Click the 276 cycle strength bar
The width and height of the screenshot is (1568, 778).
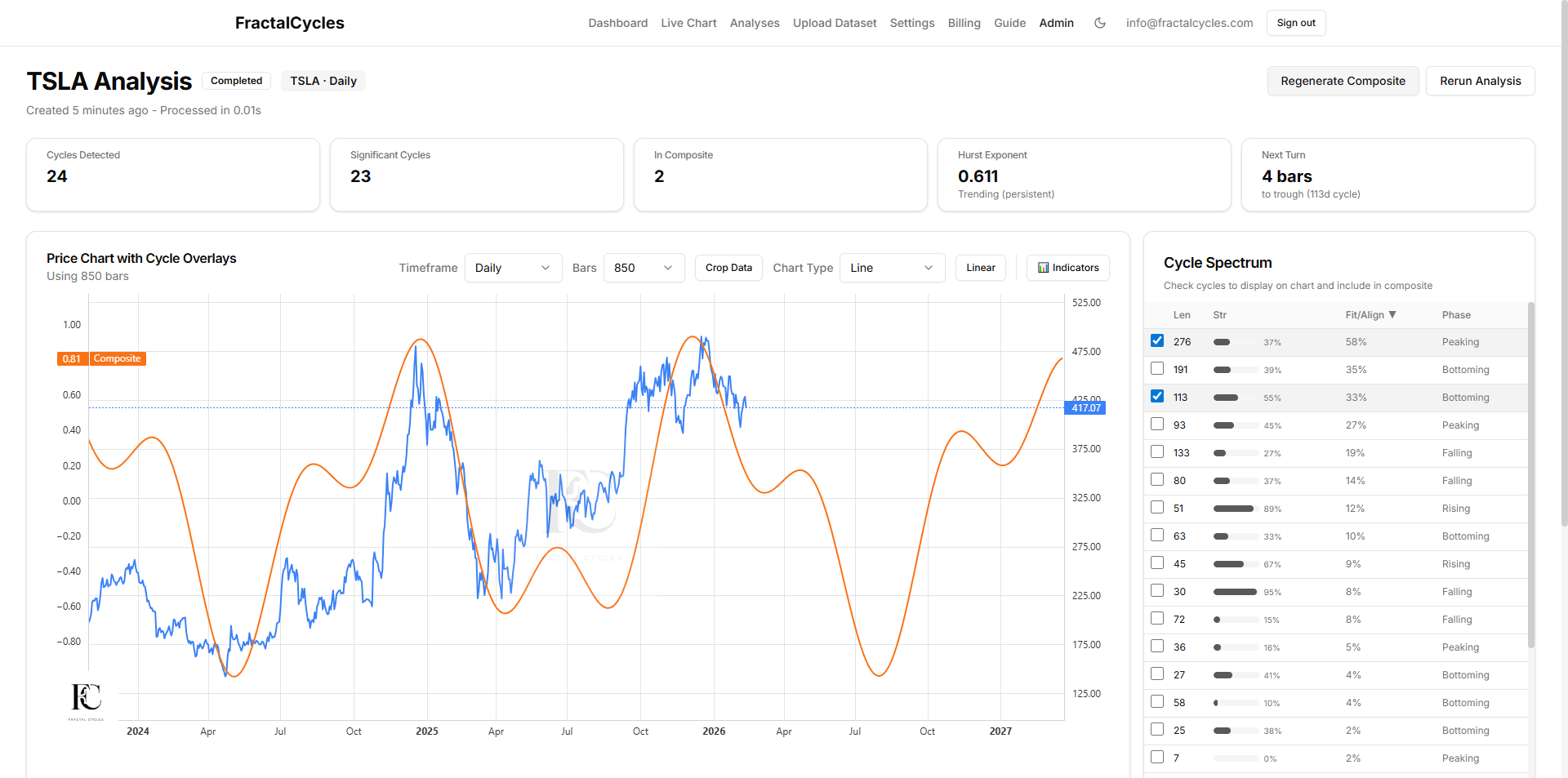pyautogui.click(x=1236, y=342)
